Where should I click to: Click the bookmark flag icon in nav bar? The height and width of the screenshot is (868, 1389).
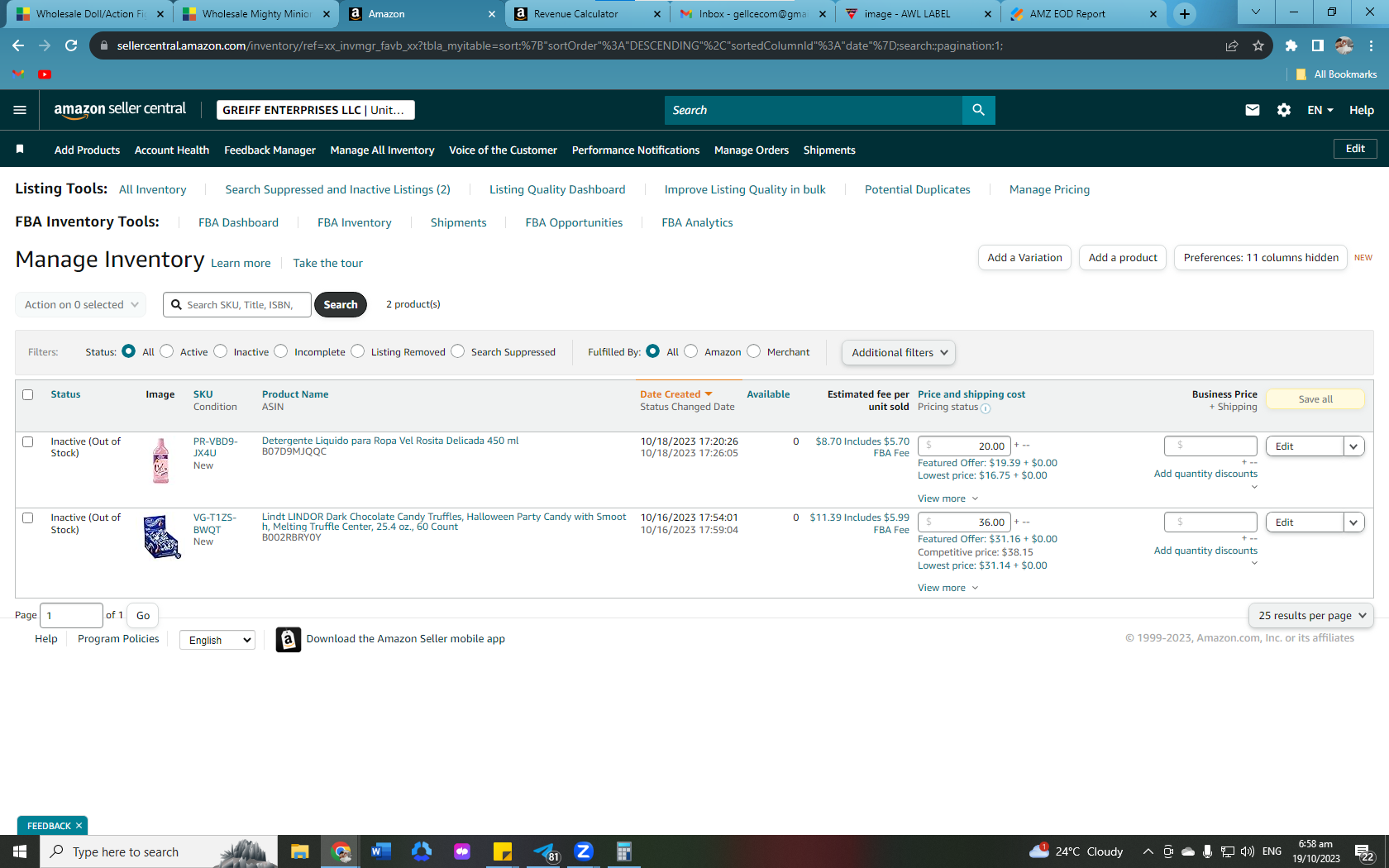[x=20, y=149]
